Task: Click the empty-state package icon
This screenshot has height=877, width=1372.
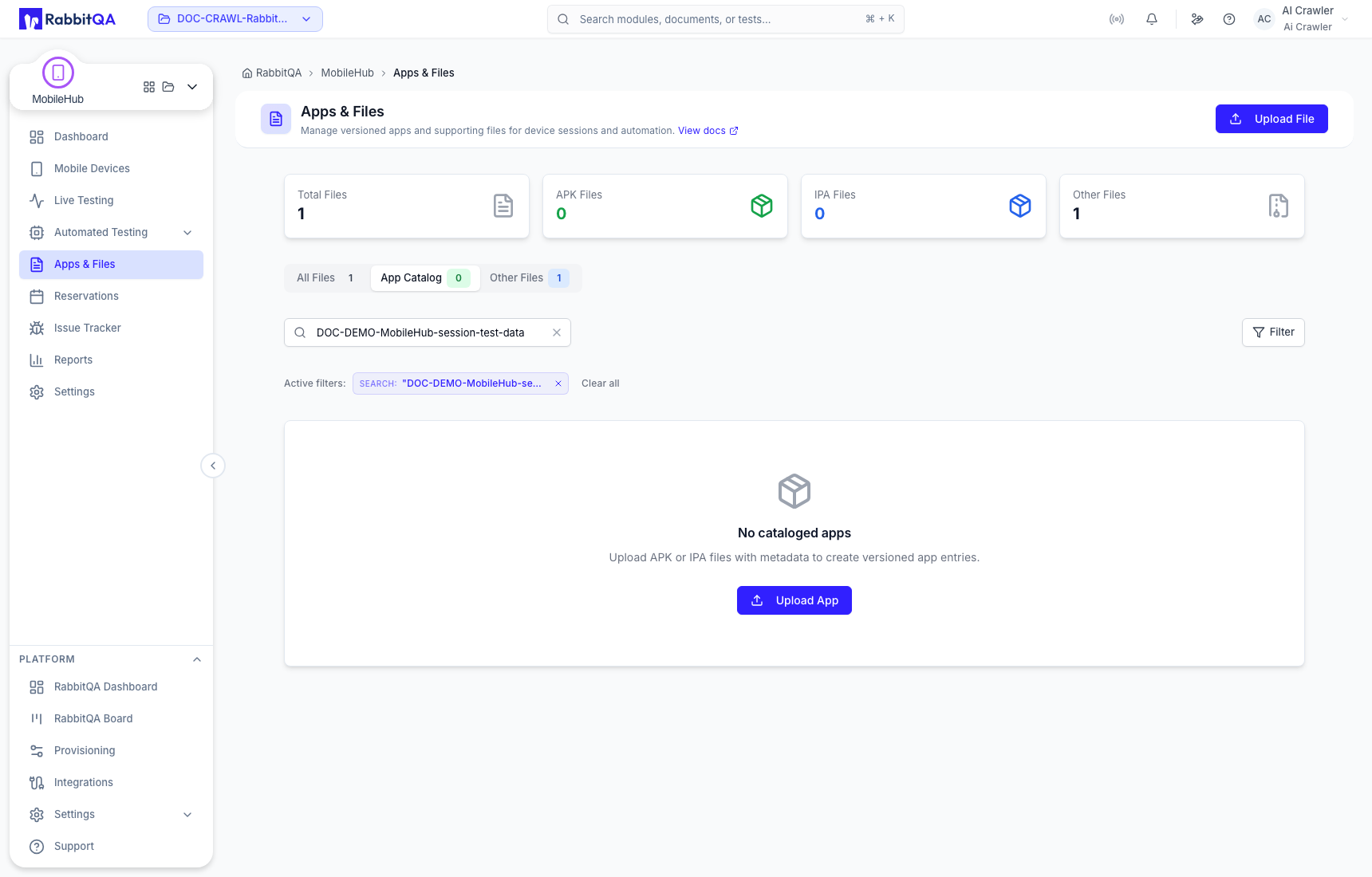Action: tap(794, 491)
